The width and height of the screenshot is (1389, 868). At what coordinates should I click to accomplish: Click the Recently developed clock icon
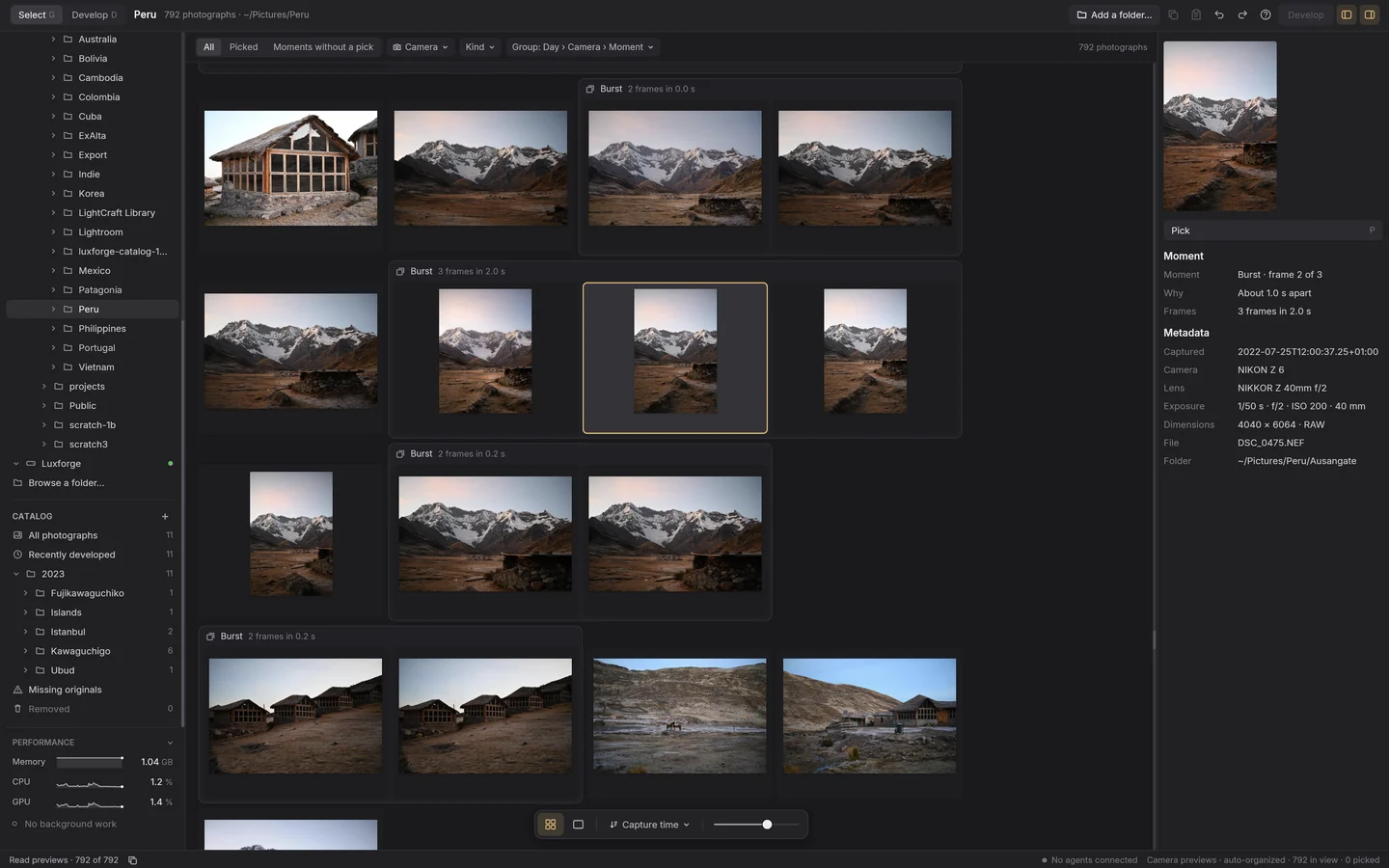[x=17, y=555]
